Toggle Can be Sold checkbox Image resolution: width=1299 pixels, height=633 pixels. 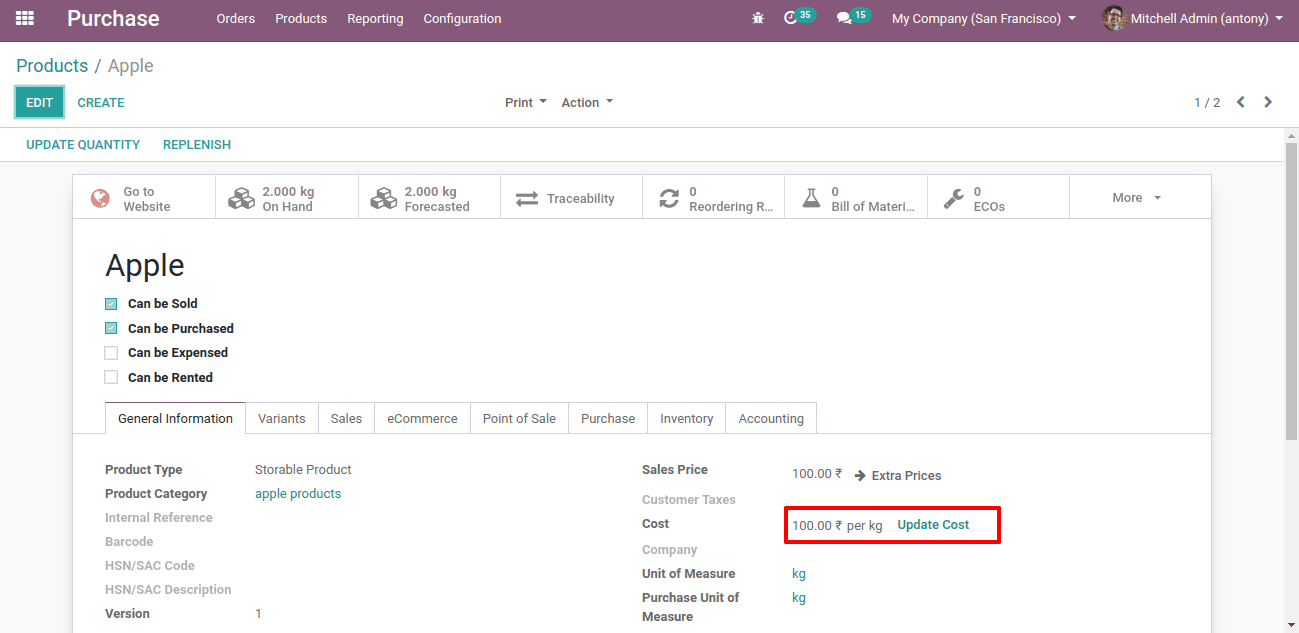(x=111, y=304)
